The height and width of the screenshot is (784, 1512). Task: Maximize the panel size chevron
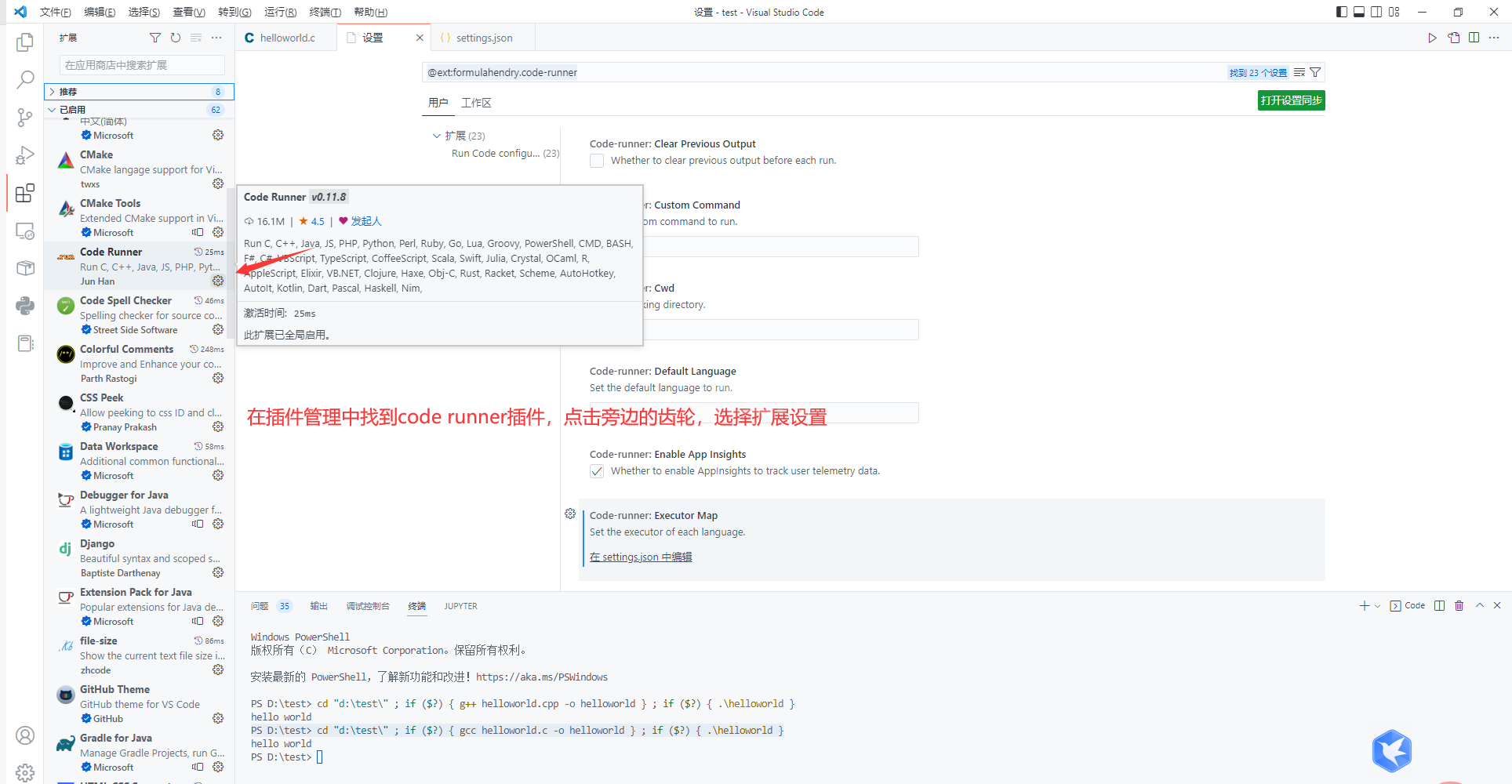pos(1480,605)
